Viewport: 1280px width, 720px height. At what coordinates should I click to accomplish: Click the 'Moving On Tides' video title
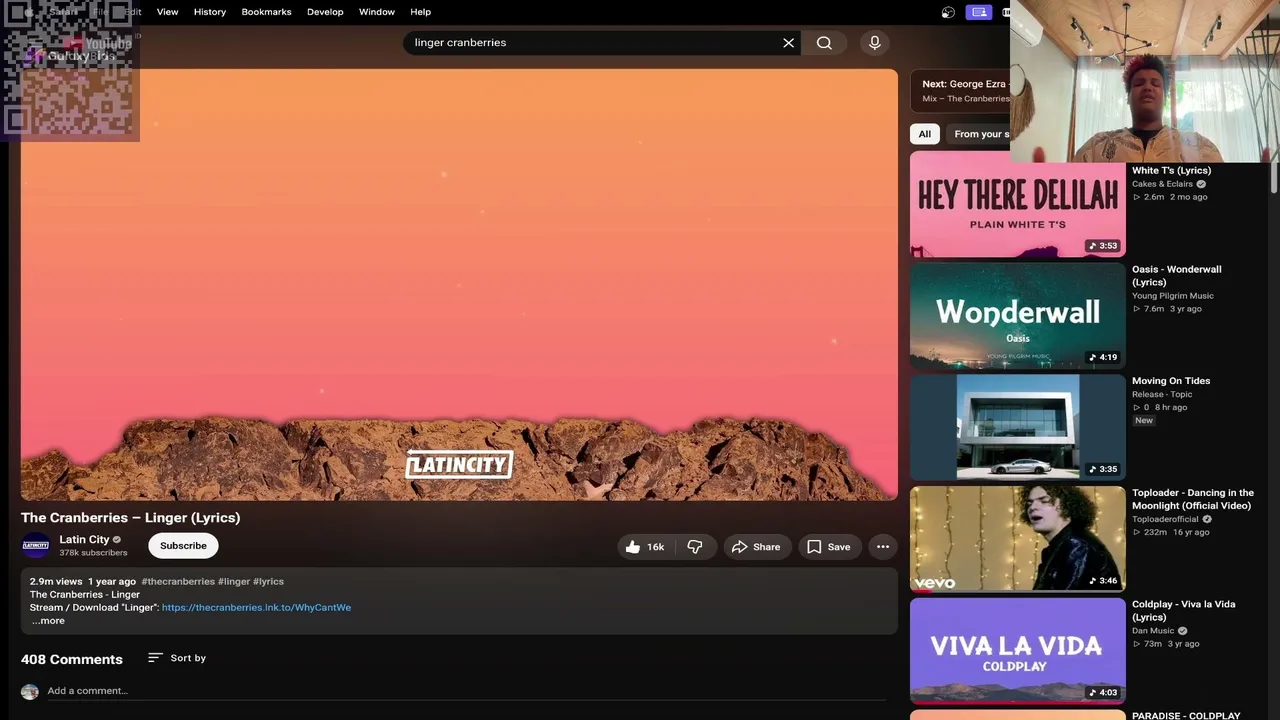click(x=1171, y=381)
